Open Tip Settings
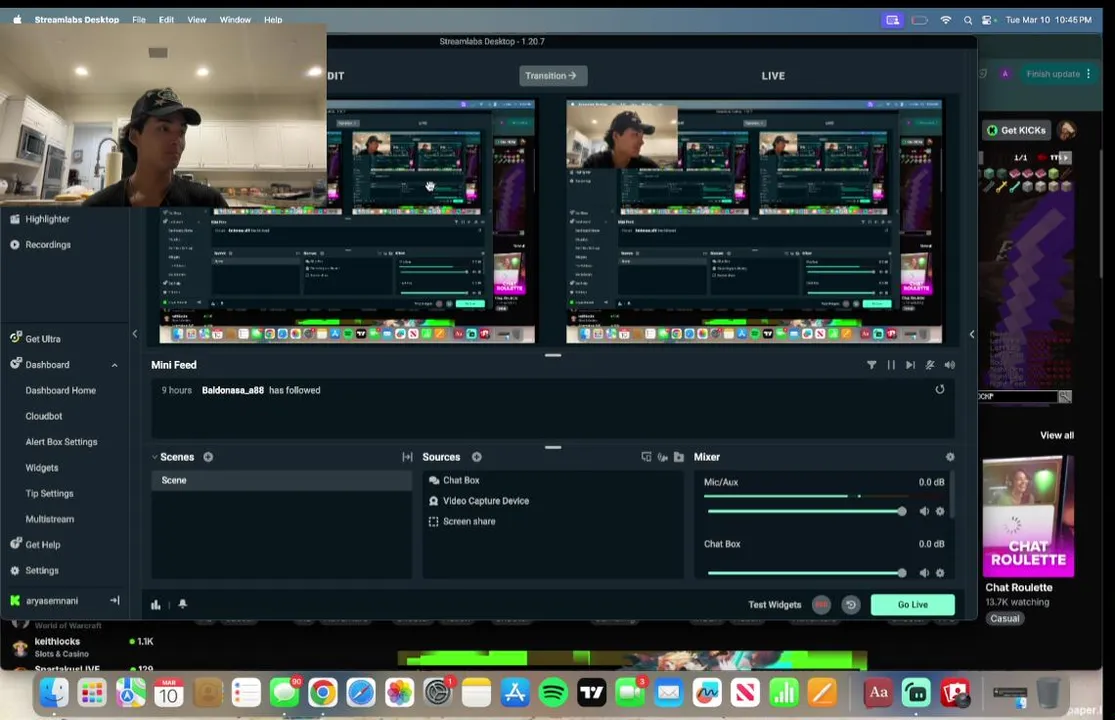 click(x=49, y=493)
